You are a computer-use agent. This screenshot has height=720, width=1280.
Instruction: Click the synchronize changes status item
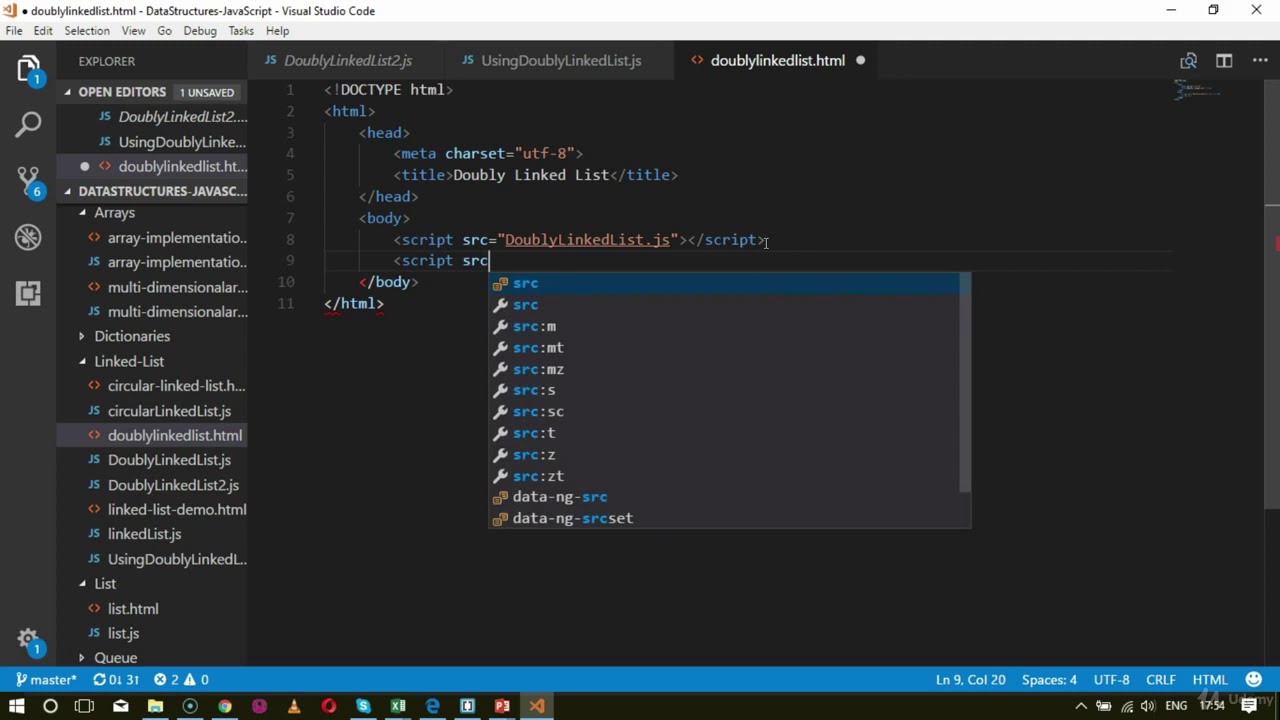pos(116,680)
